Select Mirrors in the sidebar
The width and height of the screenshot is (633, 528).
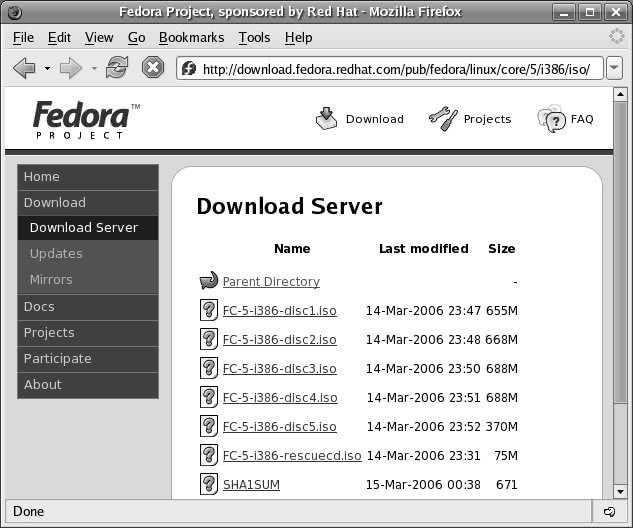(x=88, y=280)
